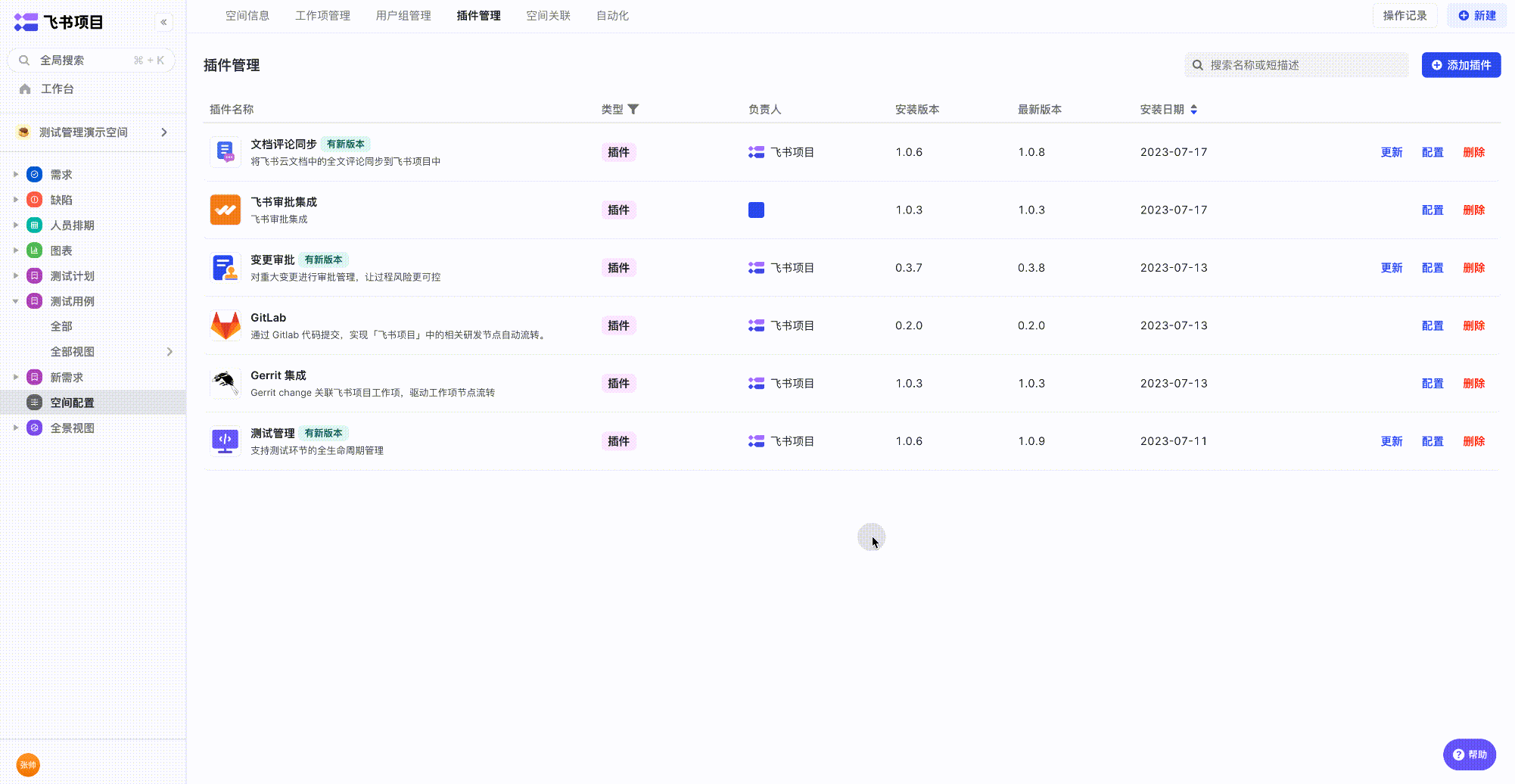The width and height of the screenshot is (1515, 784).
Task: Update the 文档评论同步 plugin
Action: tap(1392, 153)
